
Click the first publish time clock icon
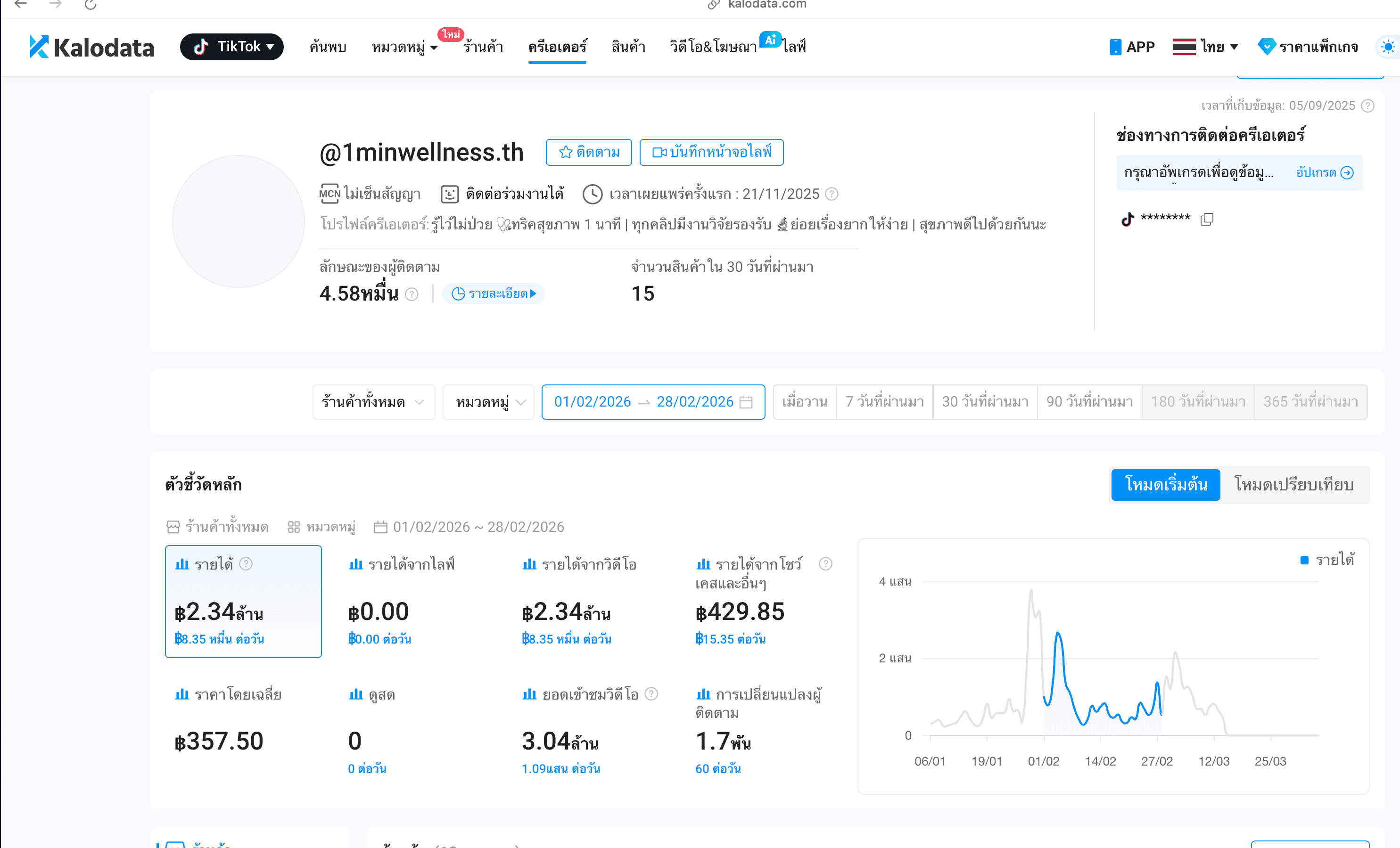point(593,194)
